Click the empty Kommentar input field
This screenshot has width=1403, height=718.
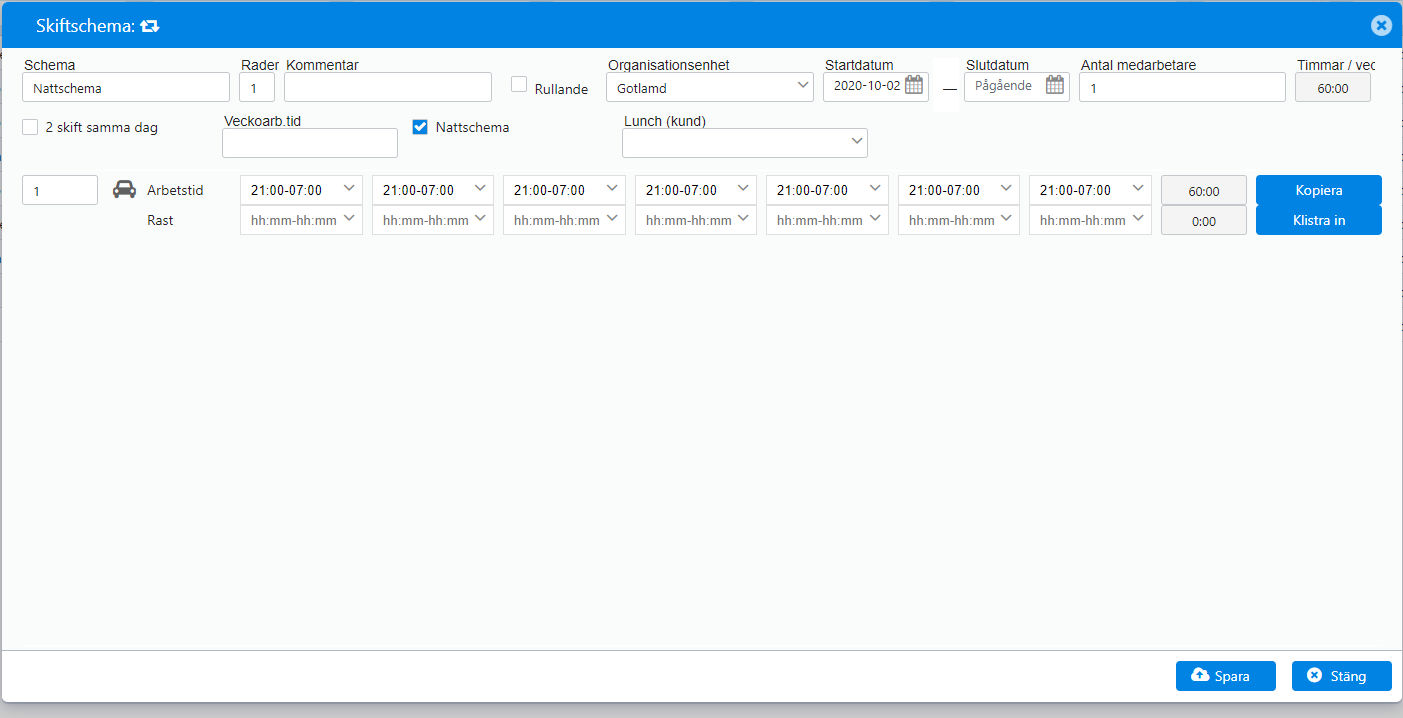[x=388, y=87]
